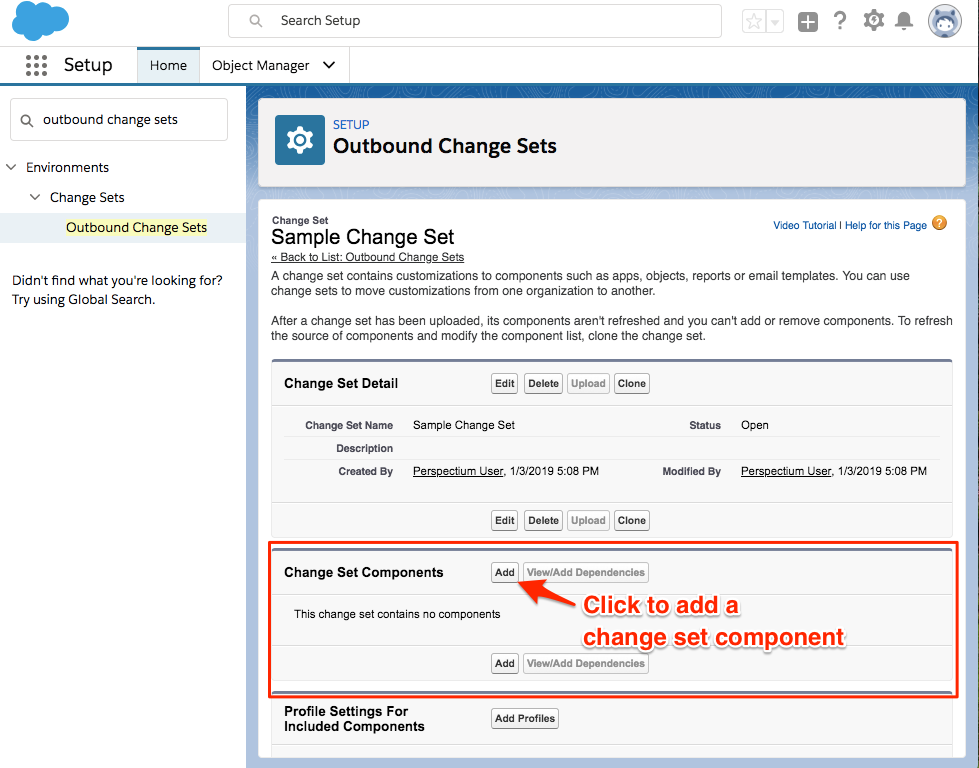The height and width of the screenshot is (768, 979).
Task: View notifications bell
Action: (x=904, y=21)
